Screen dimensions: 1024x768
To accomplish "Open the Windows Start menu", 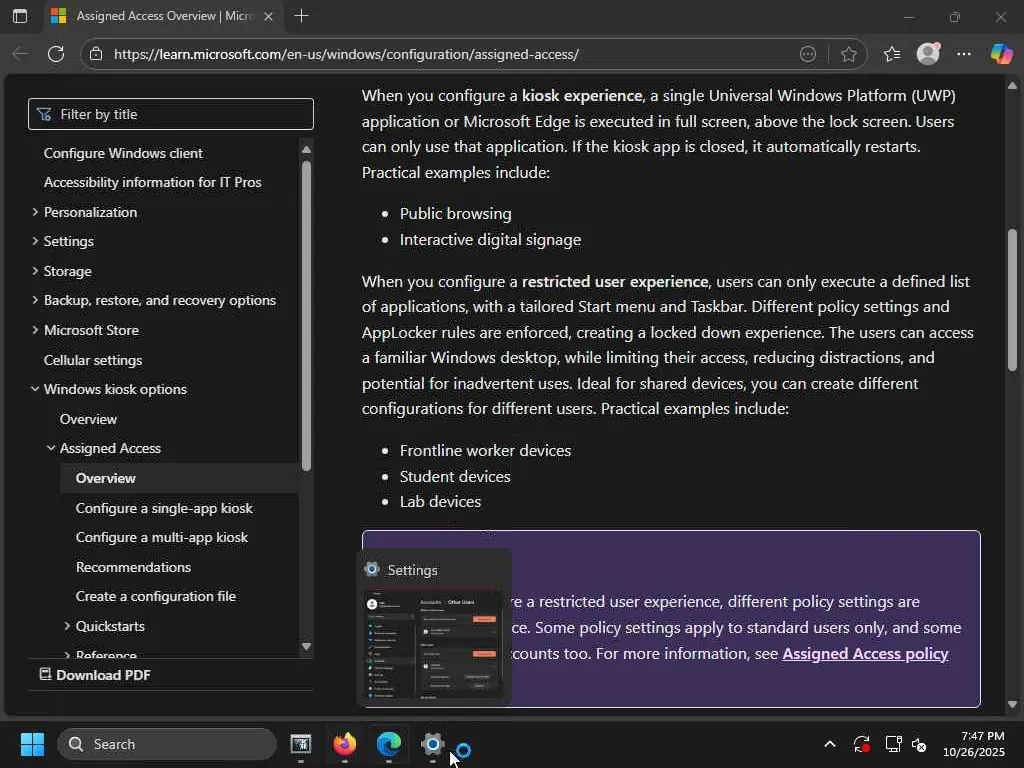I will (32, 744).
